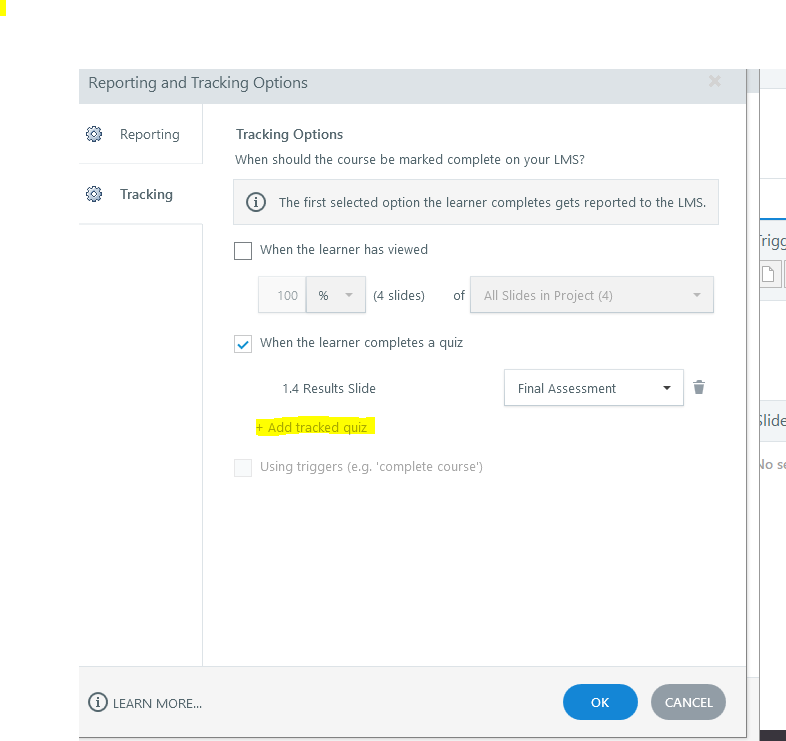Click 'When should the course be marked complete' text

point(410,159)
